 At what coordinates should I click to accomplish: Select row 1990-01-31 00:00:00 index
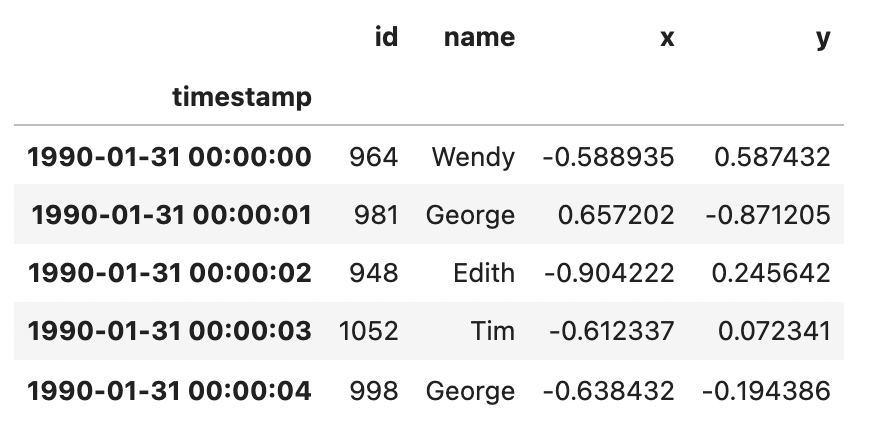pyautogui.click(x=169, y=157)
